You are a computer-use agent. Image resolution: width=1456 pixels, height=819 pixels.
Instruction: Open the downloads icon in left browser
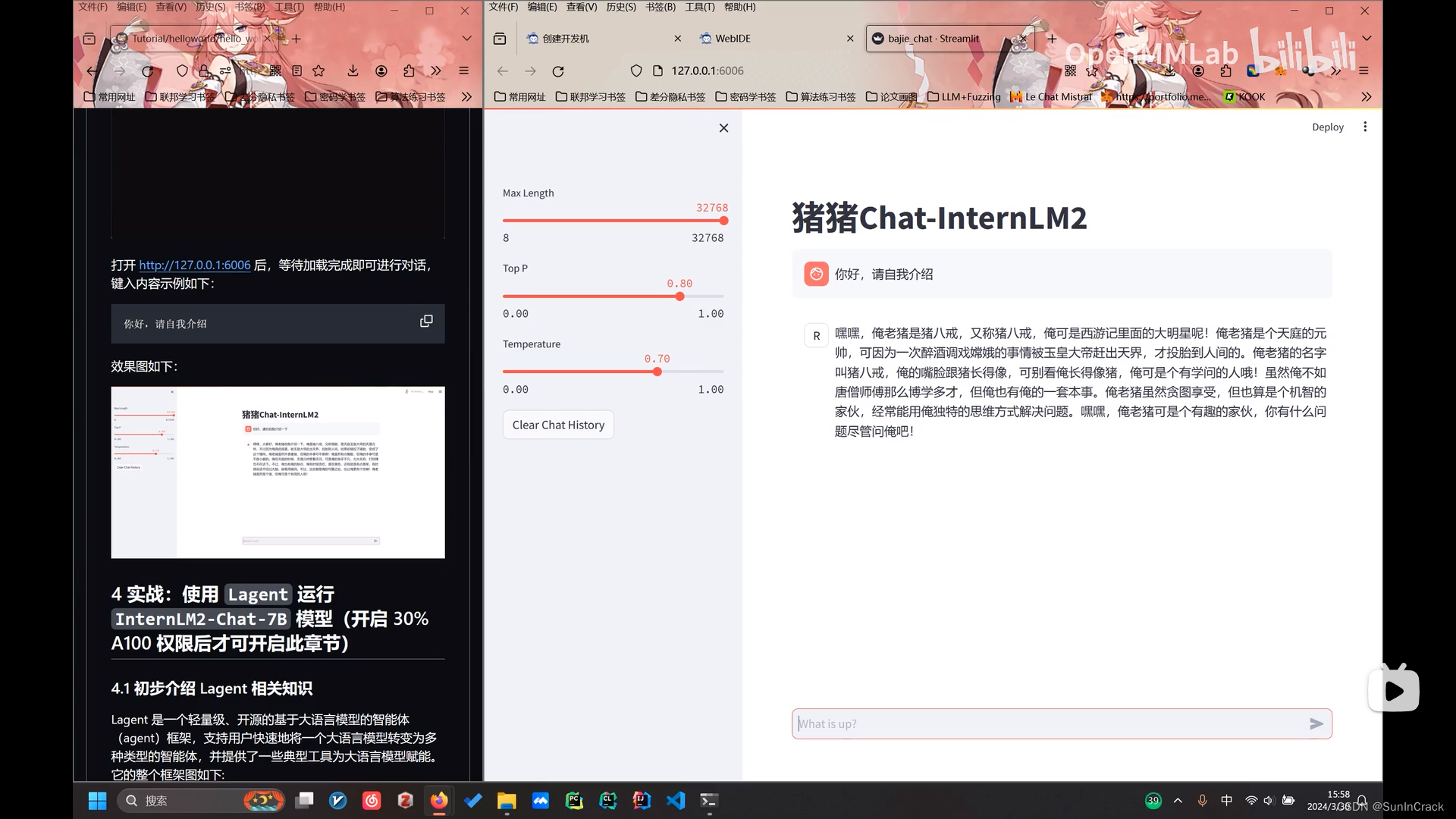tap(353, 71)
